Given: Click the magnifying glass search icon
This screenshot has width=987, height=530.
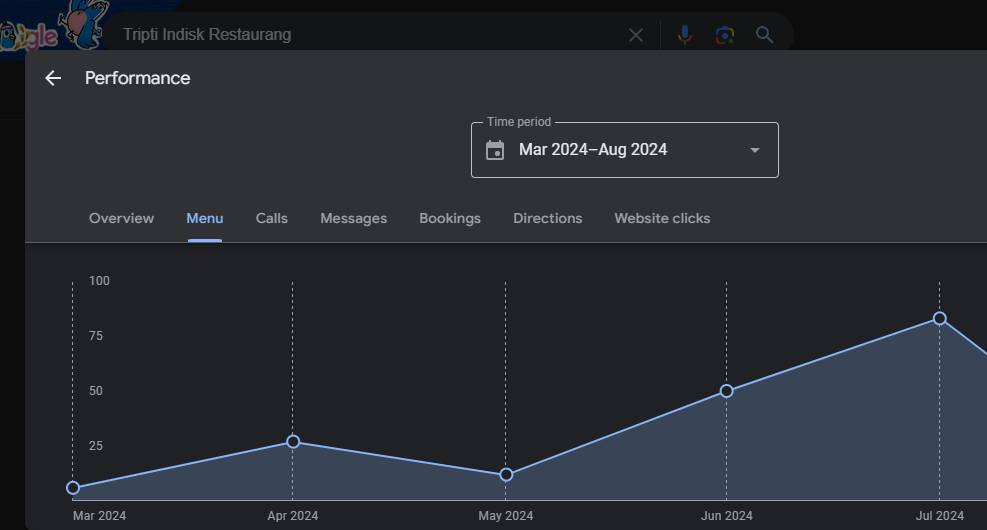Looking at the screenshot, I should [765, 35].
